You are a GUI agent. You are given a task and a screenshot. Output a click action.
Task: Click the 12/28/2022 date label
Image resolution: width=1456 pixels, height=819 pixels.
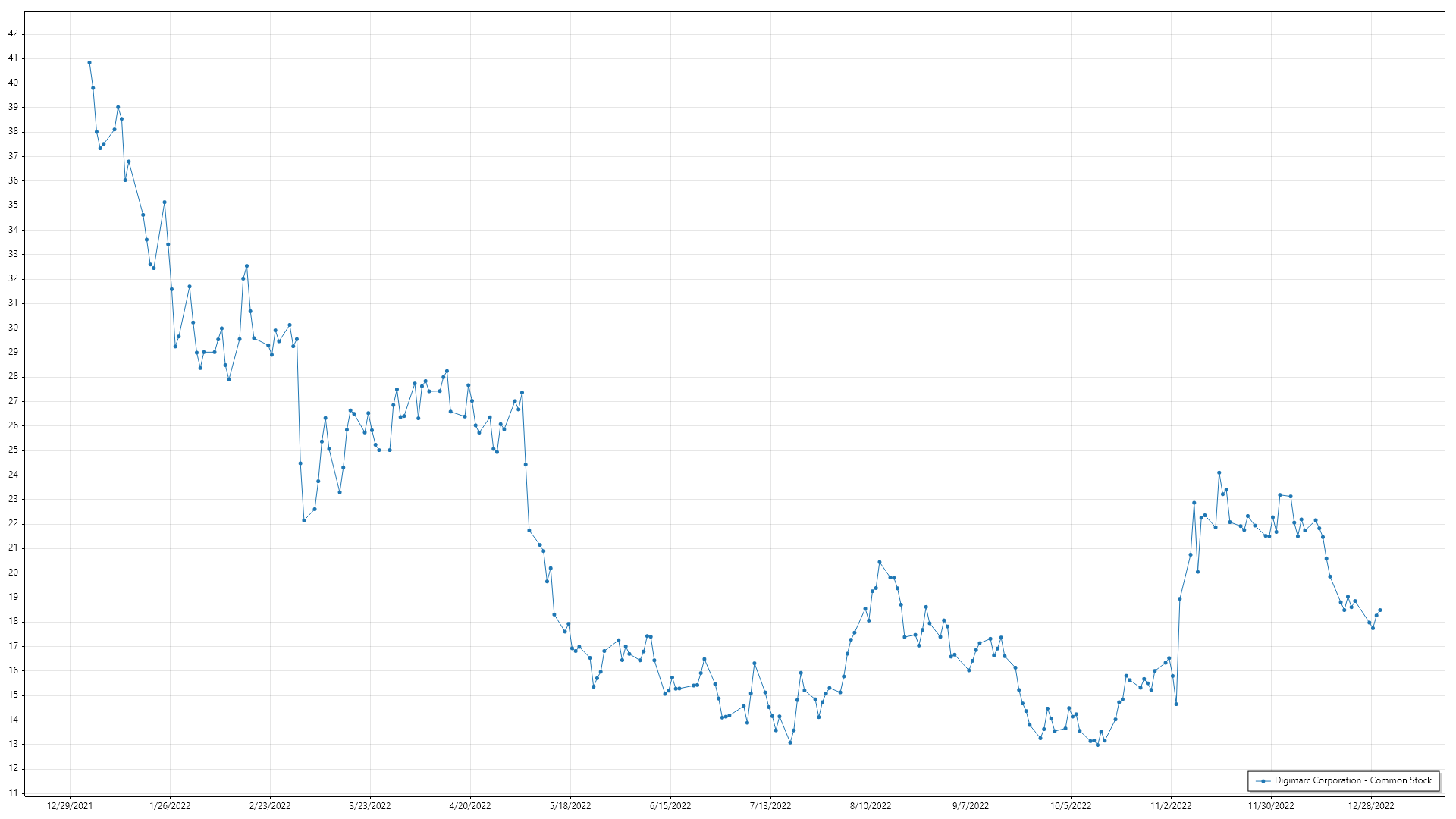[x=1371, y=806]
